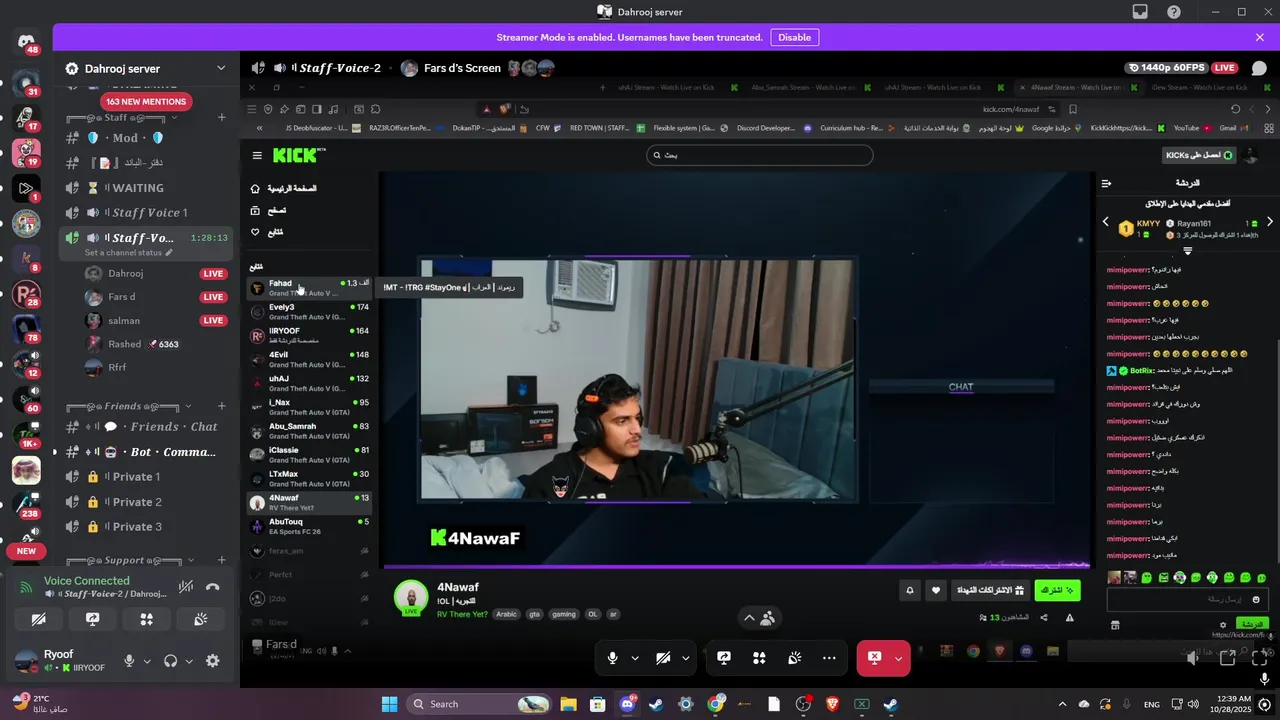
Task: Toggle camera in the bottom call controls
Action: coord(663,658)
